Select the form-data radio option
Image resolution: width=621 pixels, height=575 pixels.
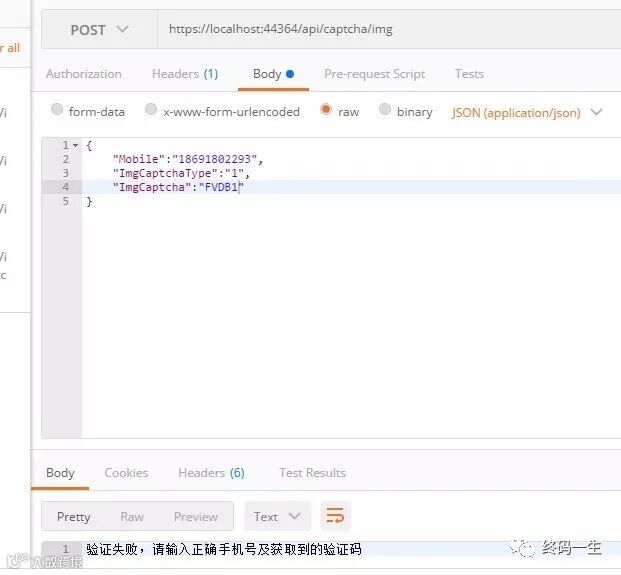tap(57, 109)
